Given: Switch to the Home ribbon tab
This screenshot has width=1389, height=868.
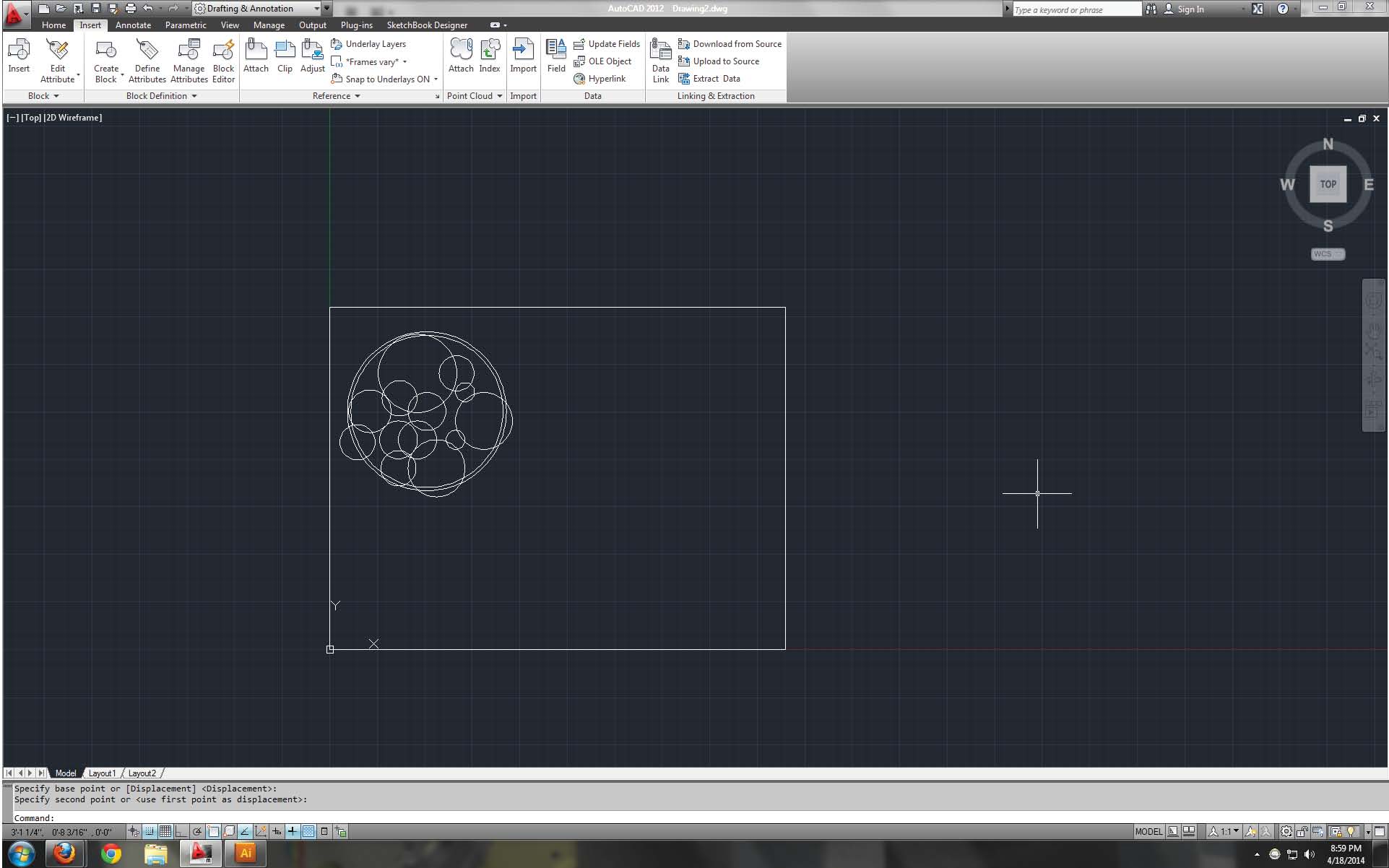Looking at the screenshot, I should coord(53,25).
